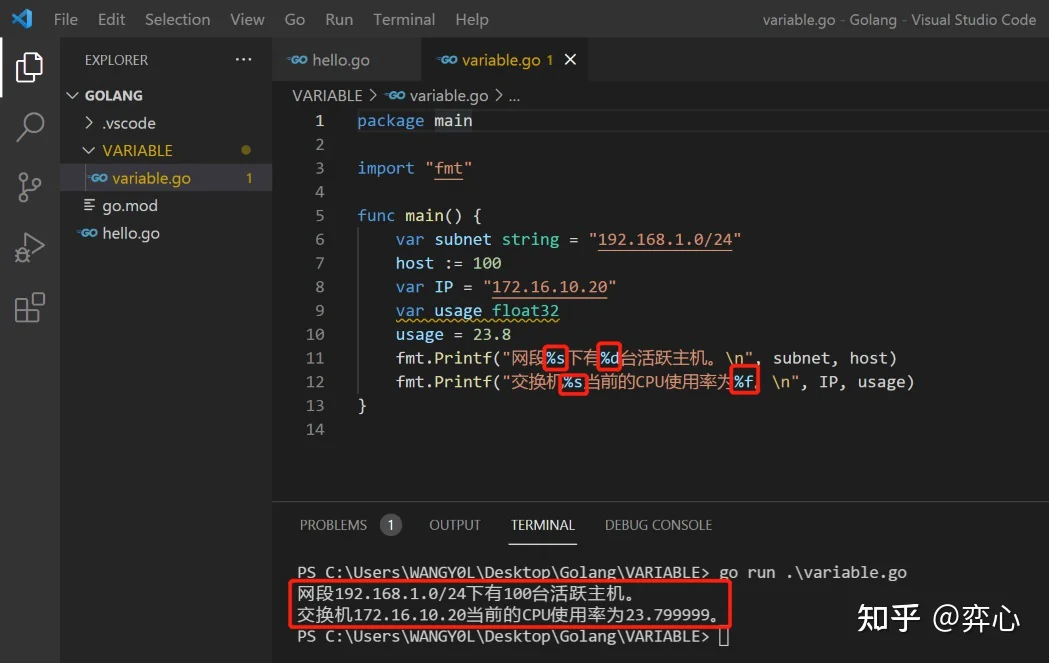Click Go icon on hello.go tab

(x=298, y=60)
